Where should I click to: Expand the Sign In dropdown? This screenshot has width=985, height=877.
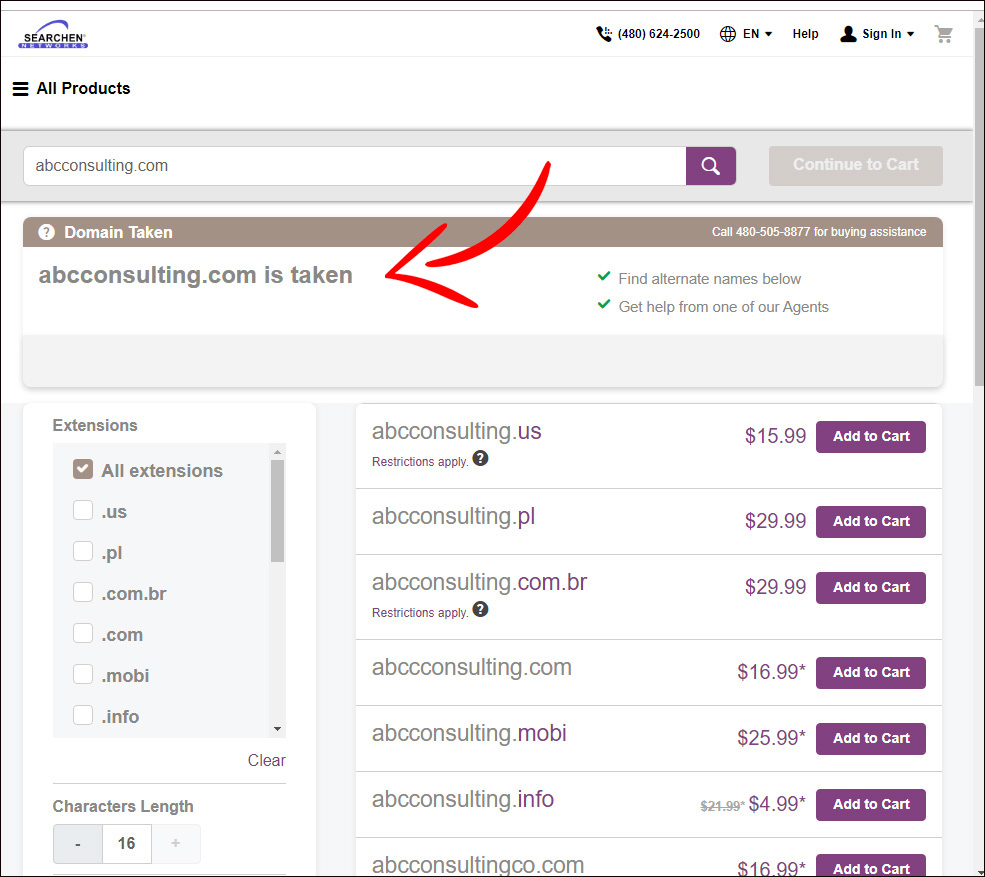point(888,34)
